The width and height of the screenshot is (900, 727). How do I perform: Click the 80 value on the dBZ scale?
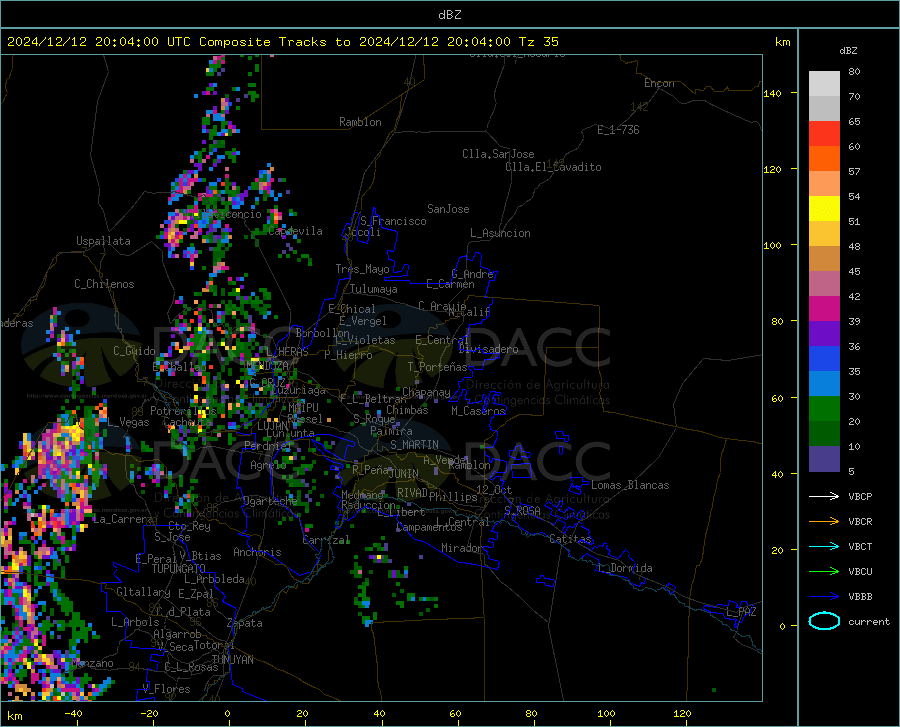[854, 72]
